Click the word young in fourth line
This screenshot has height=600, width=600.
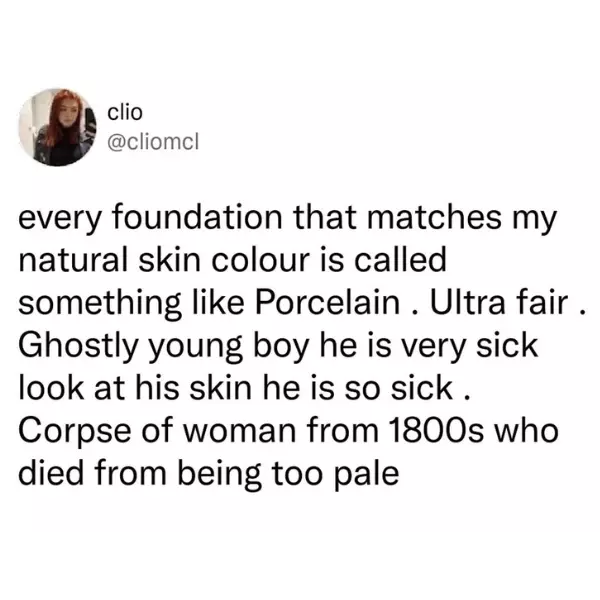coord(196,347)
